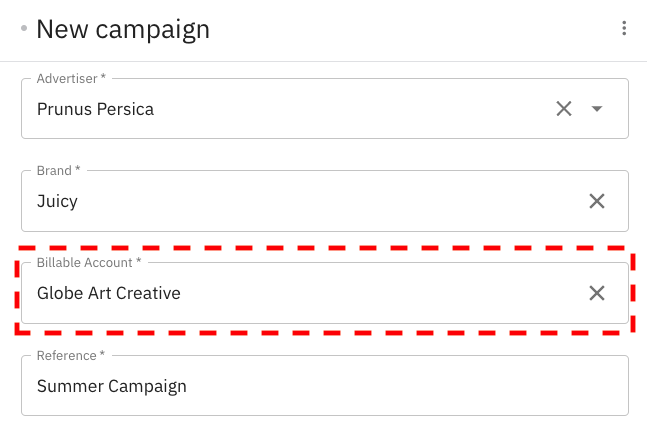Click the asterisk after the Advertiser label
The image size is (647, 429).
103,77
